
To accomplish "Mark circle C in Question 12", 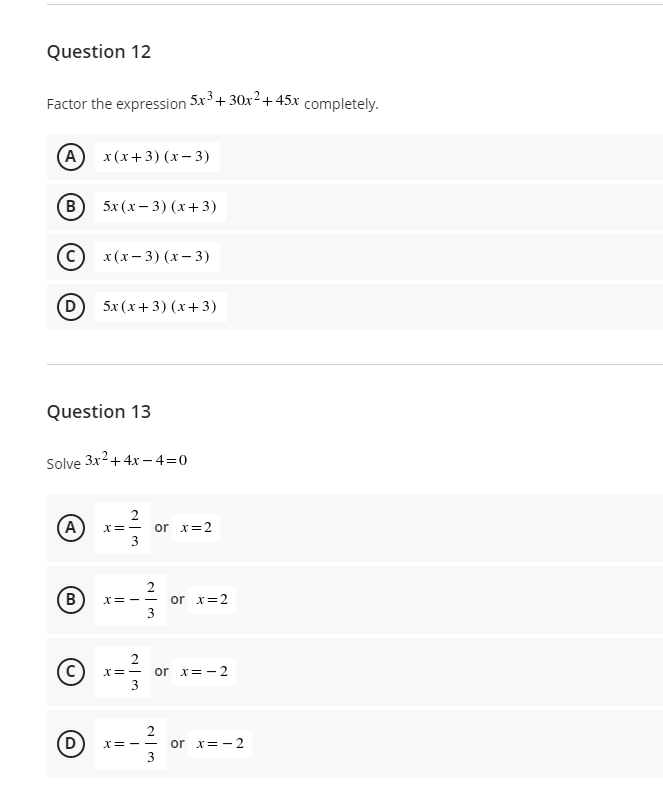I will click(70, 257).
